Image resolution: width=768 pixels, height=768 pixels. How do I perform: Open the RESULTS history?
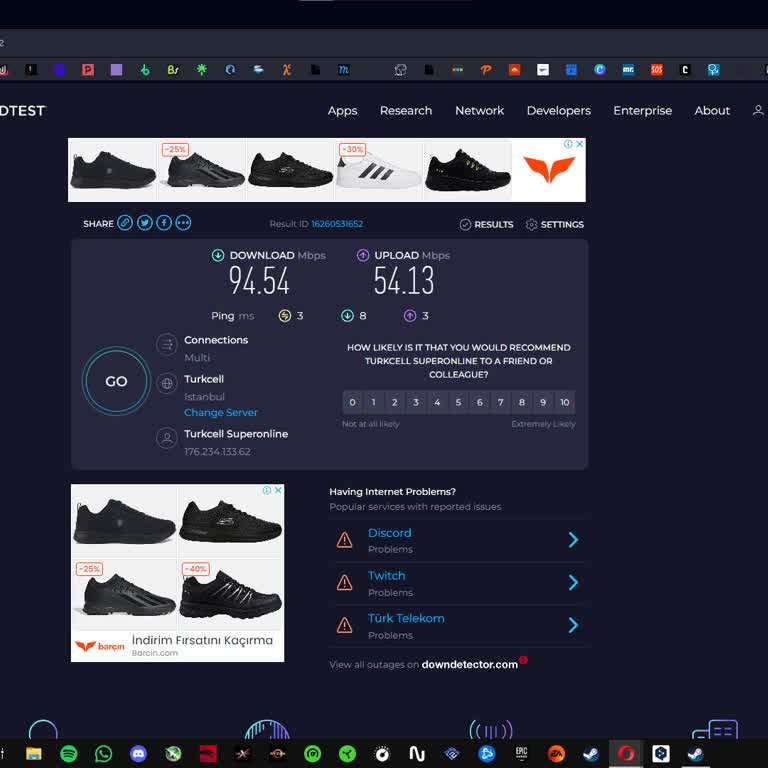click(x=486, y=224)
